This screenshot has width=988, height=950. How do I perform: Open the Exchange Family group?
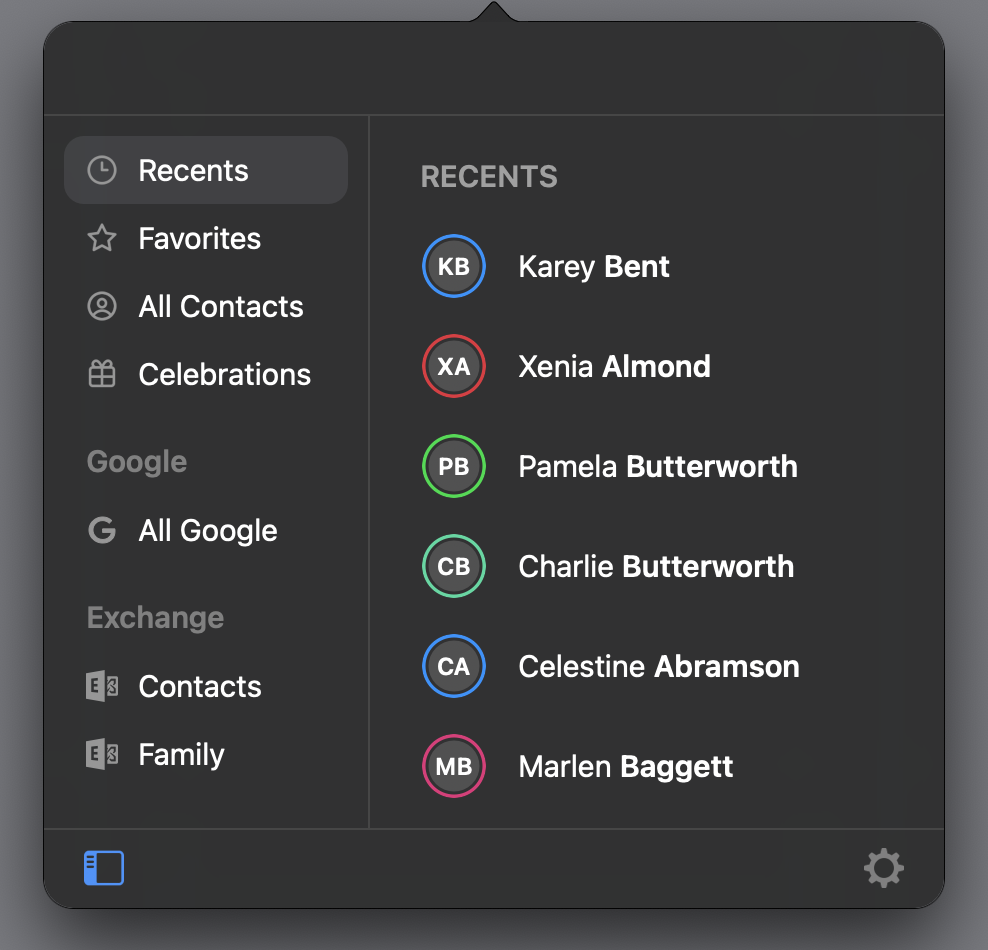click(x=206, y=754)
